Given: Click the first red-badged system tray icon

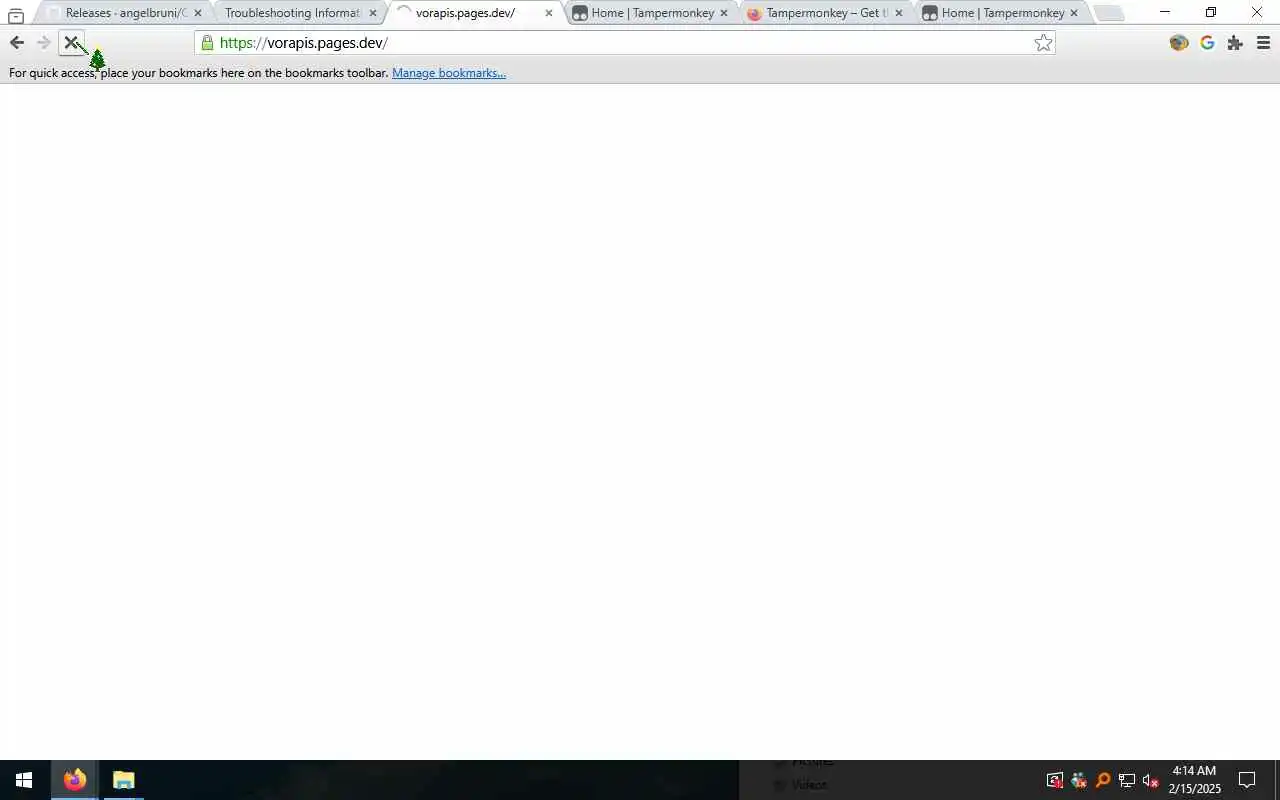Looking at the screenshot, I should tap(1054, 781).
